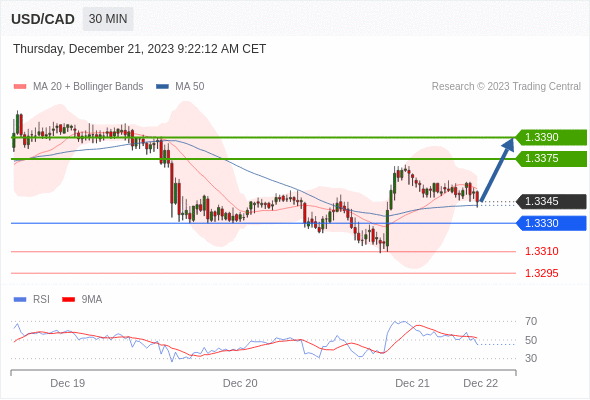Click the Dec 22 date axis label
Image resolution: width=590 pixels, height=400 pixels.
coord(481,383)
